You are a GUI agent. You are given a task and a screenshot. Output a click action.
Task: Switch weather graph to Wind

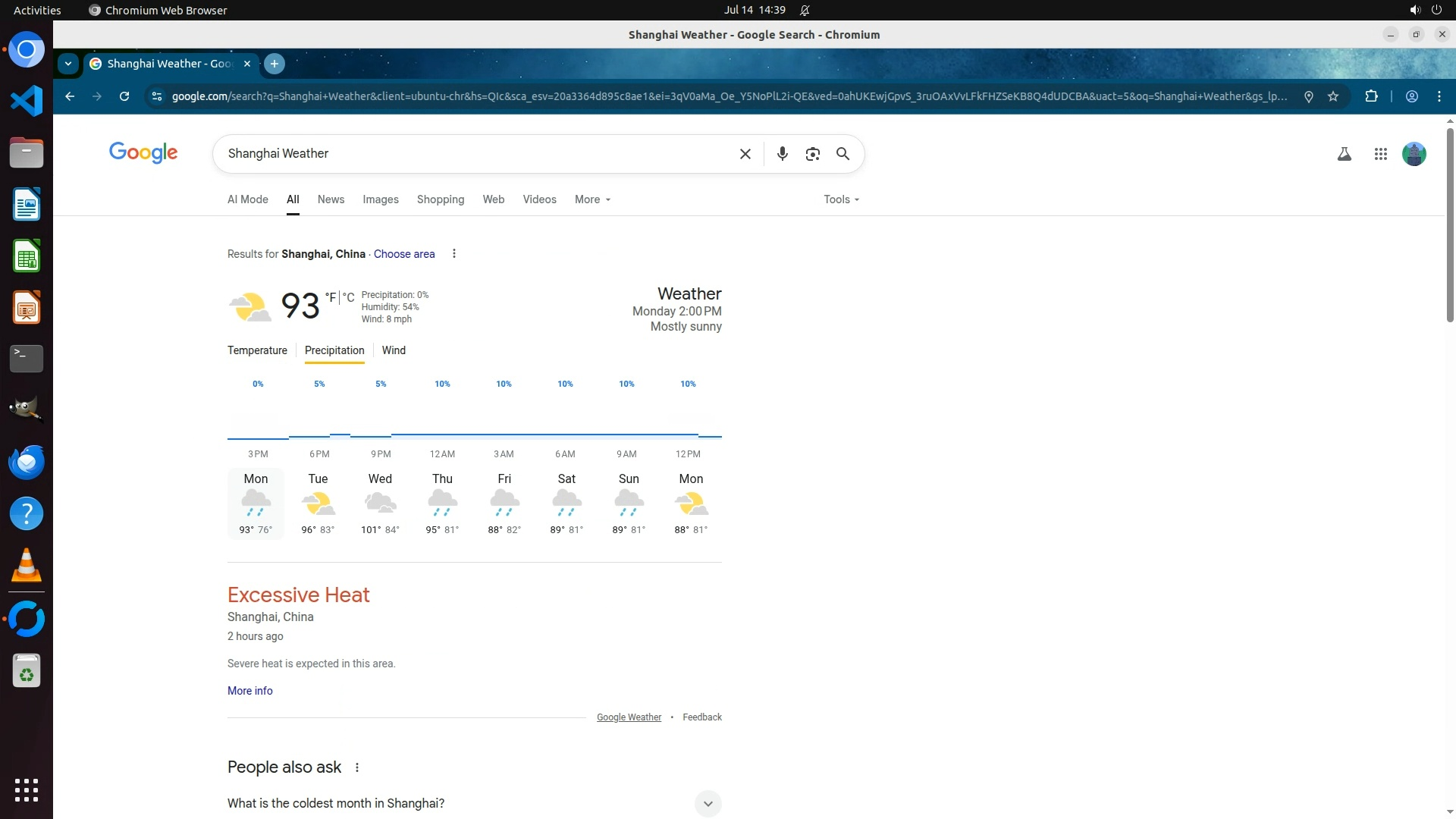click(x=394, y=350)
